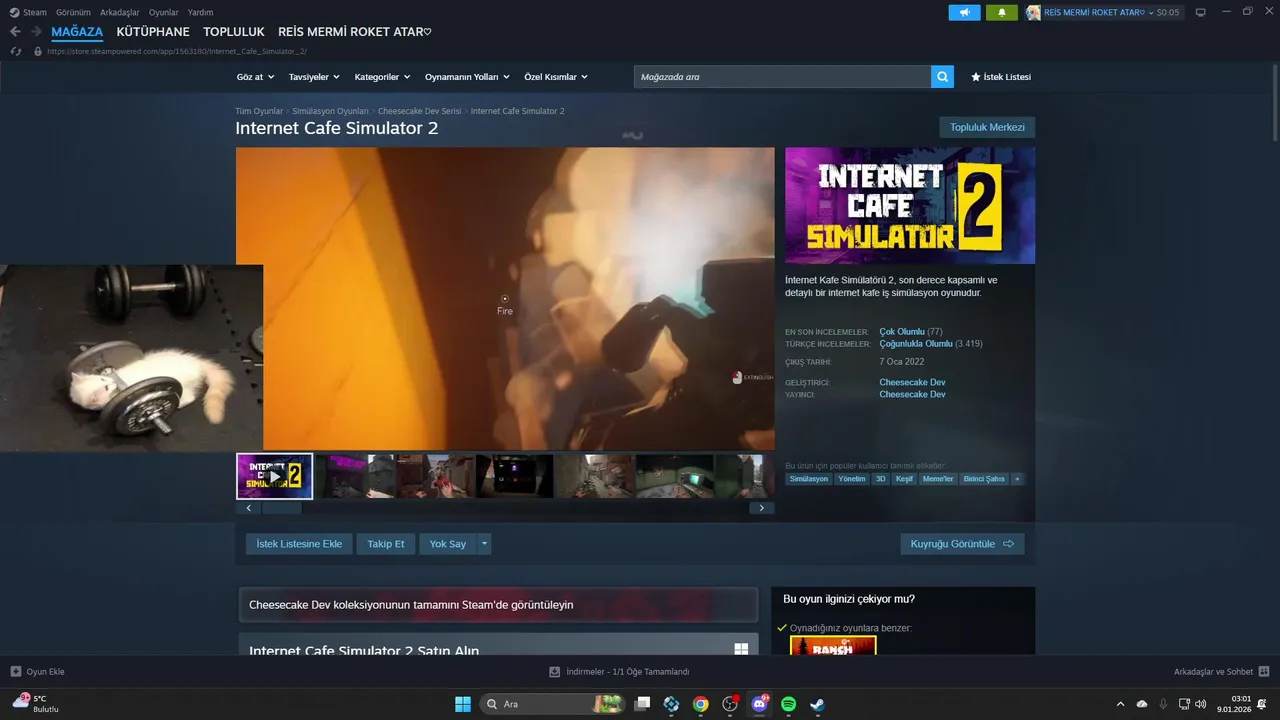
Task: Click the Steam taskbar icon
Action: 817,704
